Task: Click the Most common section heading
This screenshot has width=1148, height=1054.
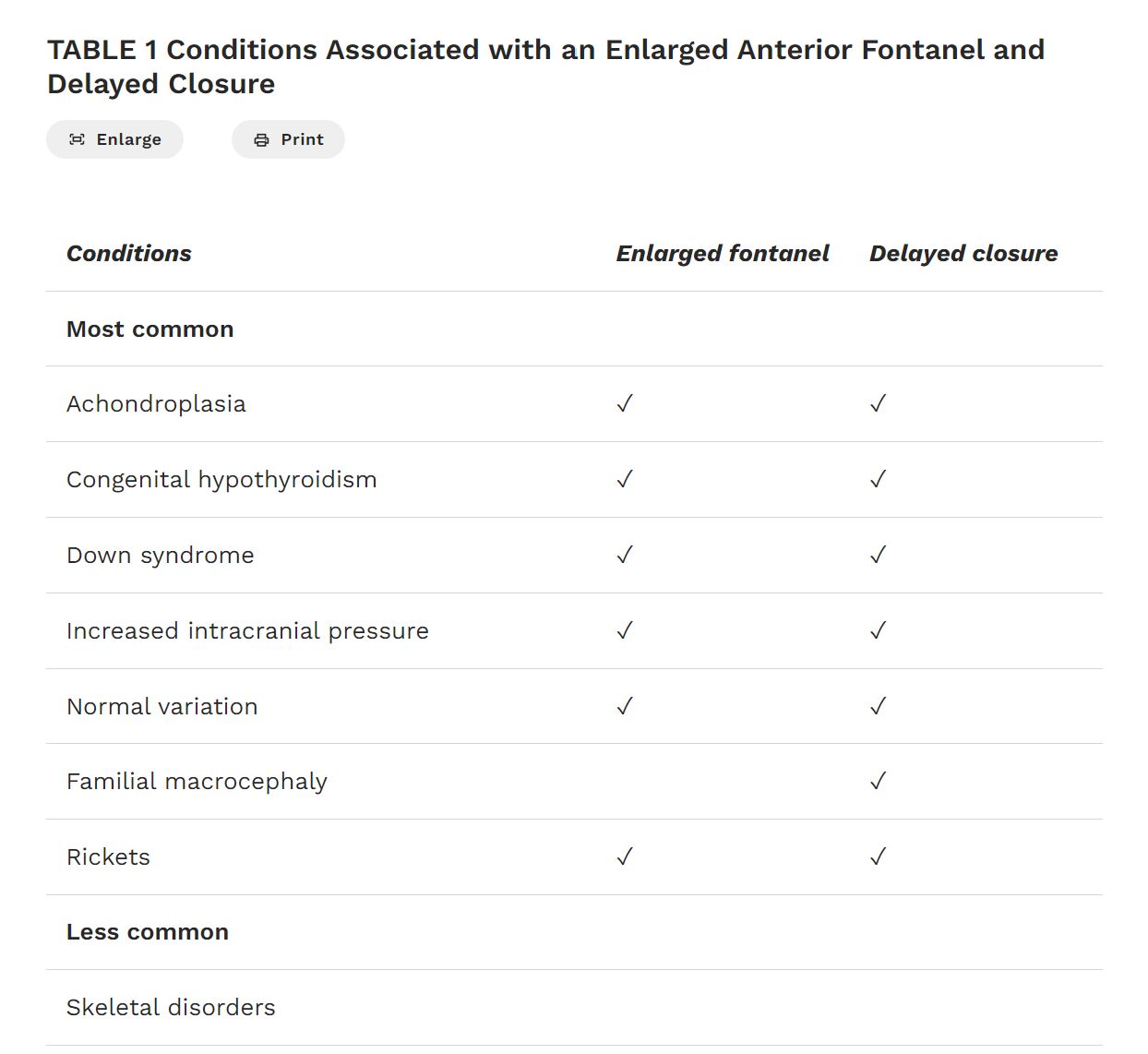Action: pyautogui.click(x=150, y=329)
